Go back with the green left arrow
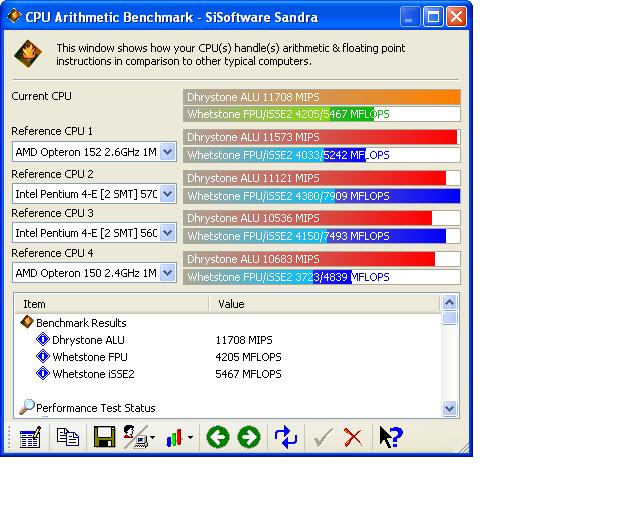This screenshot has height=512, width=640. click(218, 437)
